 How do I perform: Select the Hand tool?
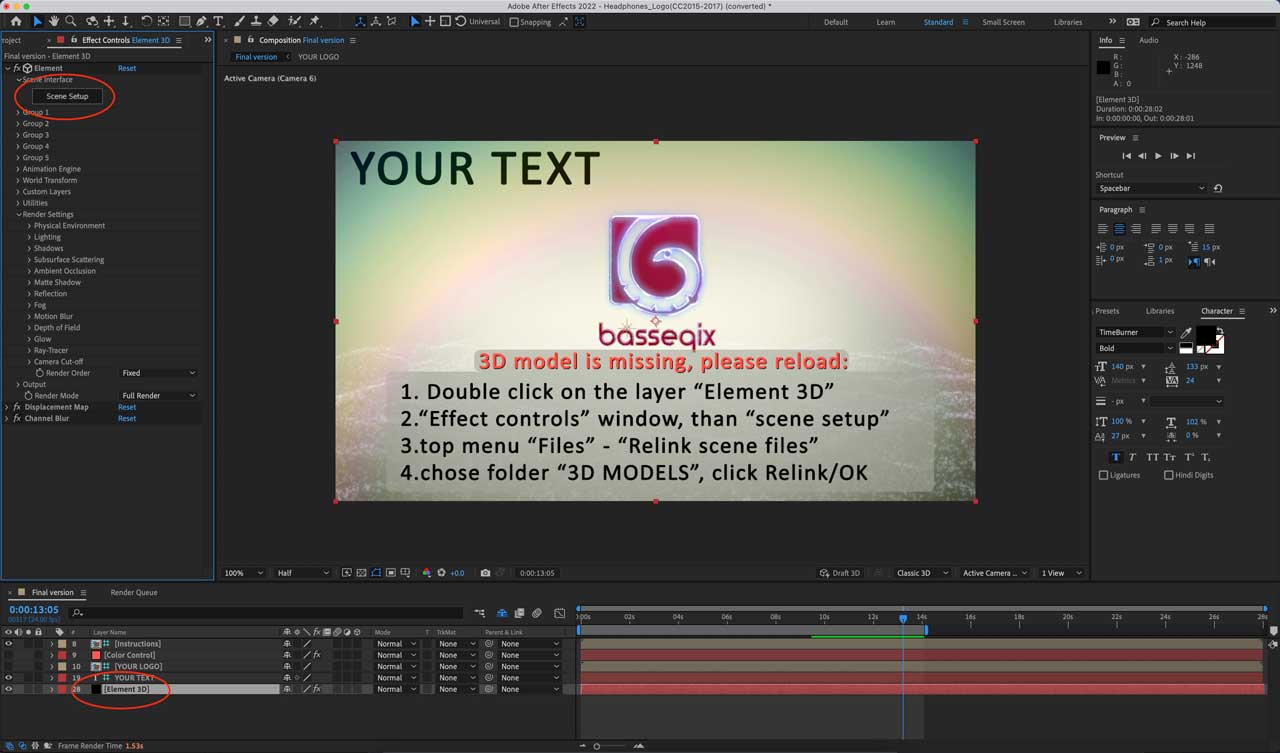[x=54, y=21]
